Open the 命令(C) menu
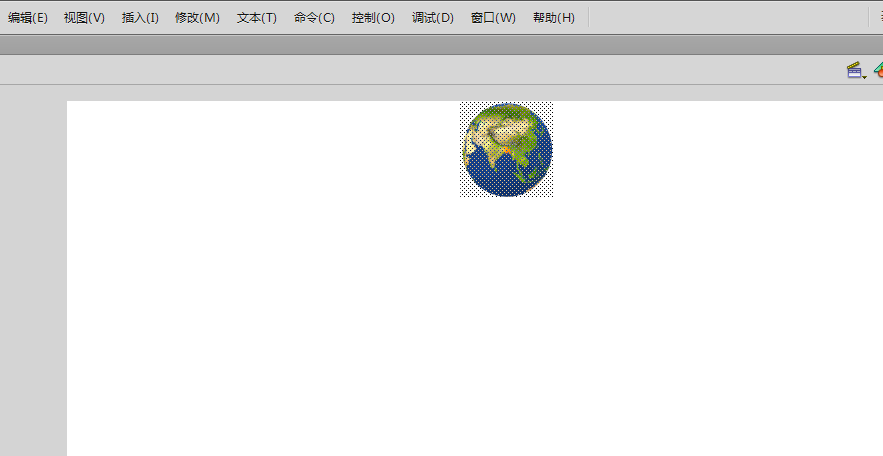The height and width of the screenshot is (456, 883). 314,18
